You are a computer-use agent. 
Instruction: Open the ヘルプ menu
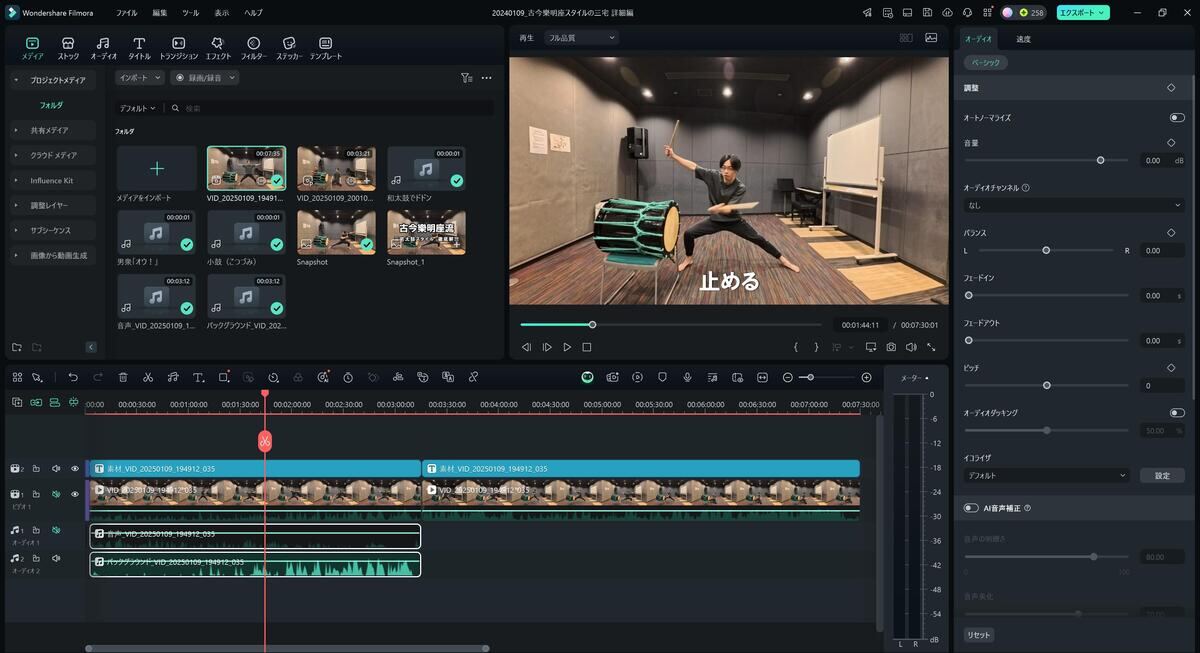(x=254, y=13)
